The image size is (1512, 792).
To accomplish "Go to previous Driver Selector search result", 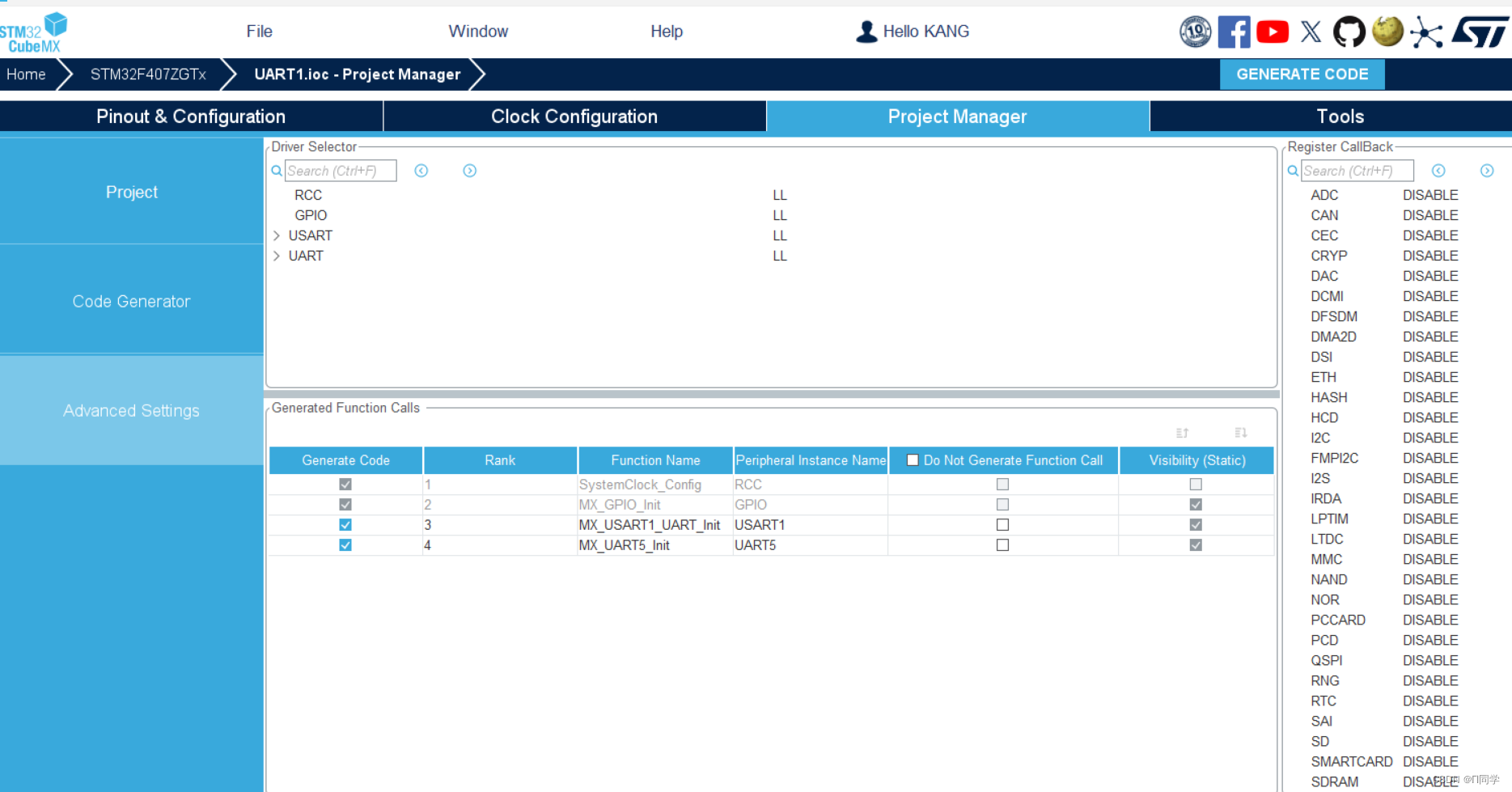I will [421, 171].
